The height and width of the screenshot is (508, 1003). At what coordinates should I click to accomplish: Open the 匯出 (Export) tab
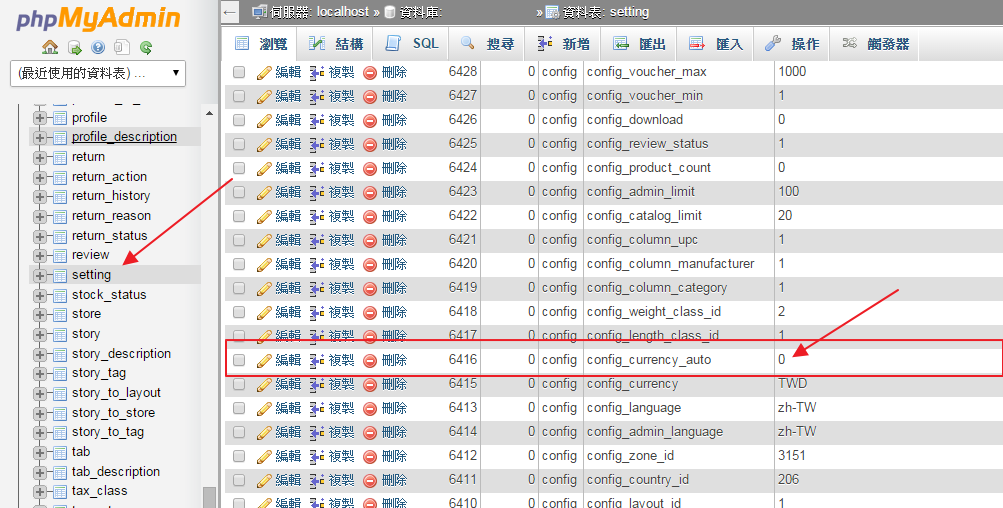(x=640, y=44)
